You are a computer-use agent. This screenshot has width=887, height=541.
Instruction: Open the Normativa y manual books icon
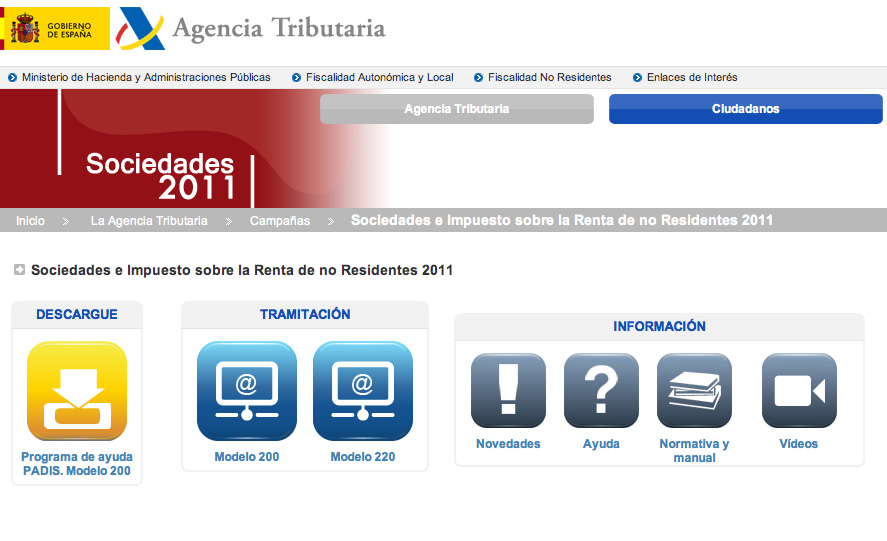(x=694, y=391)
